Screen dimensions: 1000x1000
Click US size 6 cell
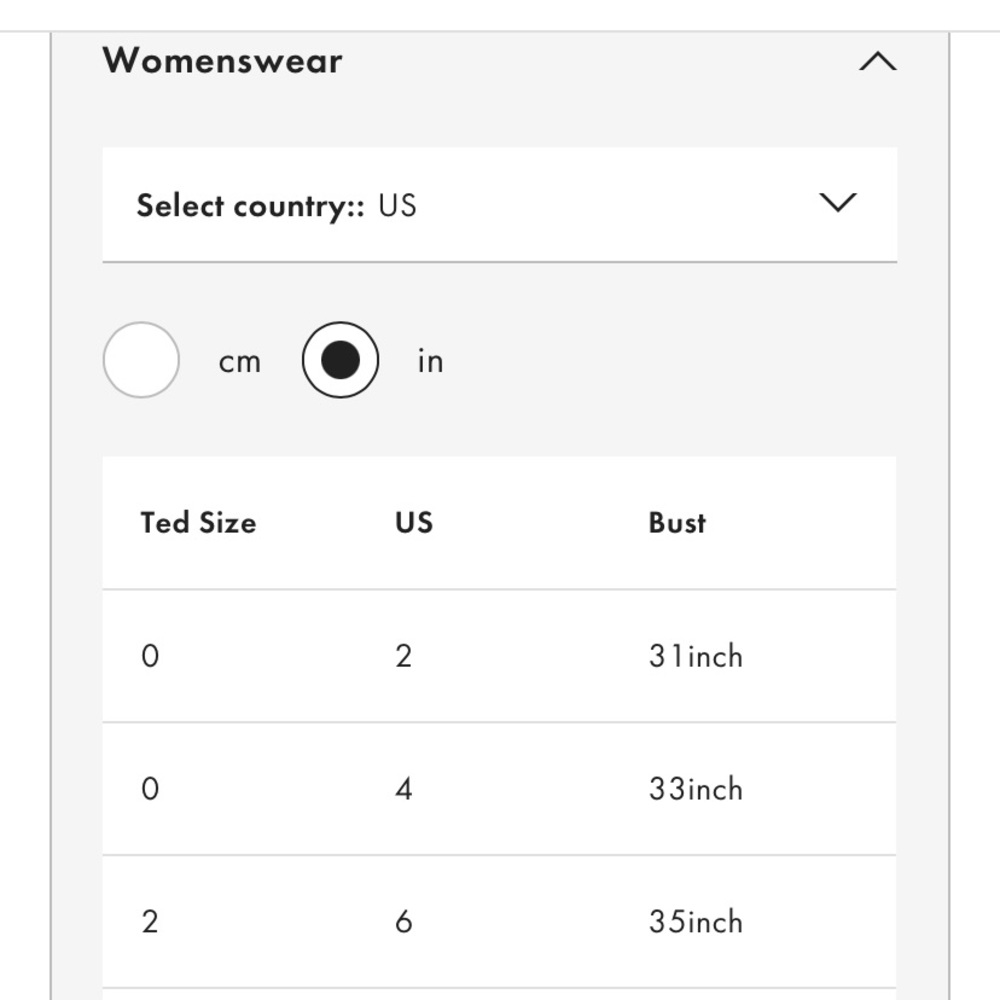point(404,922)
